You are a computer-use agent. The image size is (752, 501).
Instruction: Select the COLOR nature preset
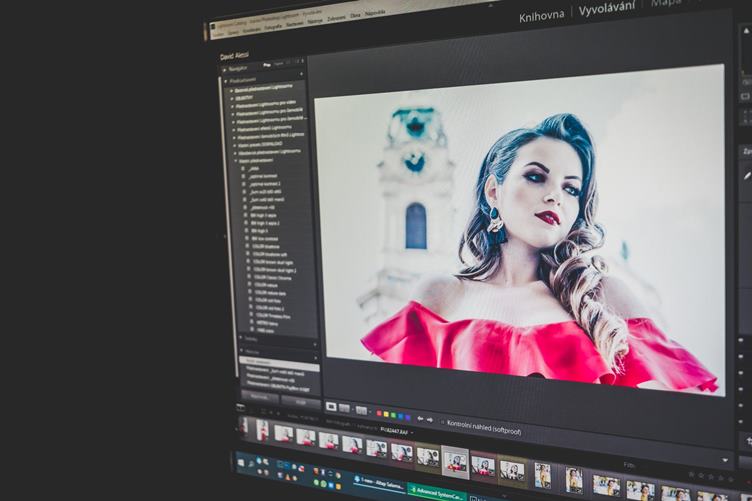266,285
